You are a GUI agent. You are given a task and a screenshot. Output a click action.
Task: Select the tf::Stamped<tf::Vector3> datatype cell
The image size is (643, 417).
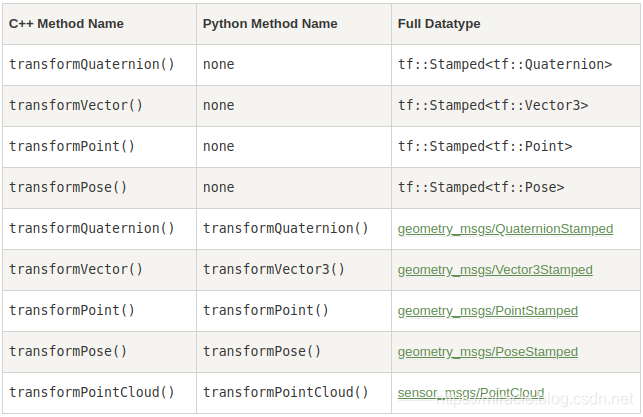click(x=492, y=105)
